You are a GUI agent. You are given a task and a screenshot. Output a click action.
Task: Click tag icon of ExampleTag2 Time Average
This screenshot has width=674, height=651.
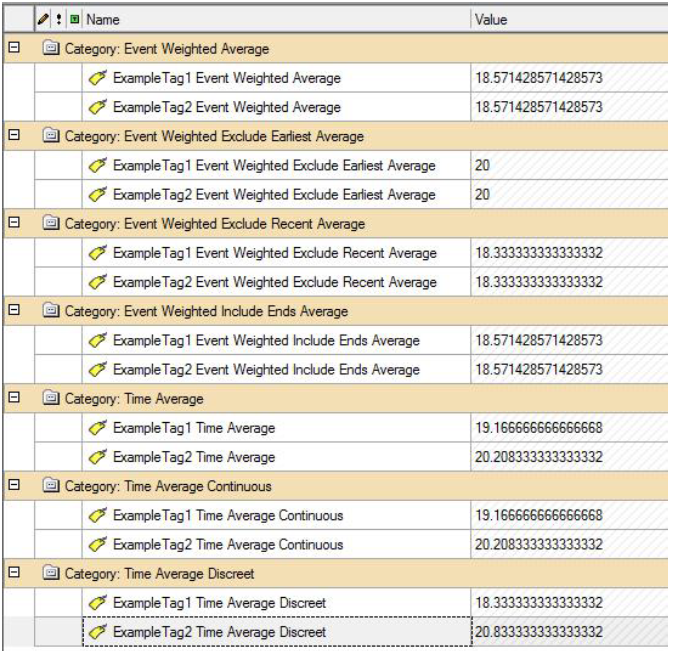pyautogui.click(x=98, y=457)
